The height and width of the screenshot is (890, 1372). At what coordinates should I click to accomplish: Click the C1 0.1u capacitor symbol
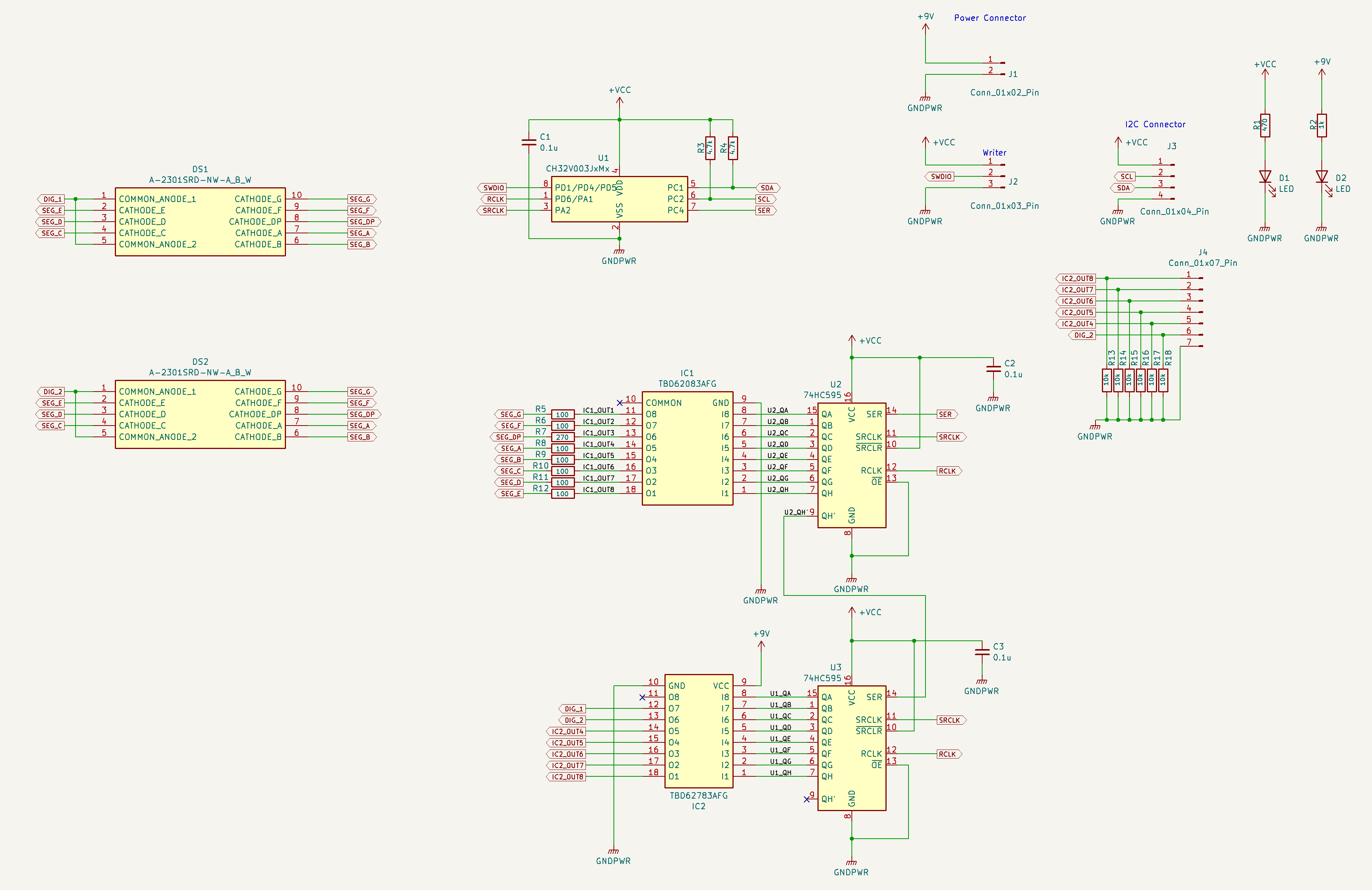(528, 142)
